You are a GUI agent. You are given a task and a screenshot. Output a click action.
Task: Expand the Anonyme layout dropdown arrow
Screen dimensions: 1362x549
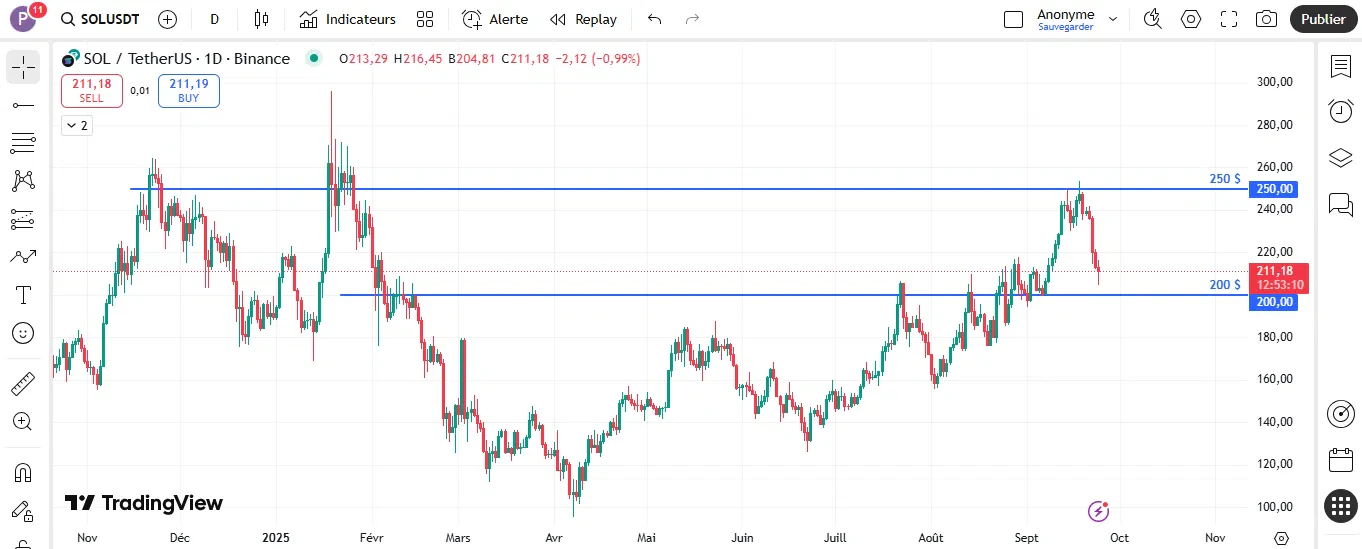(x=1113, y=19)
